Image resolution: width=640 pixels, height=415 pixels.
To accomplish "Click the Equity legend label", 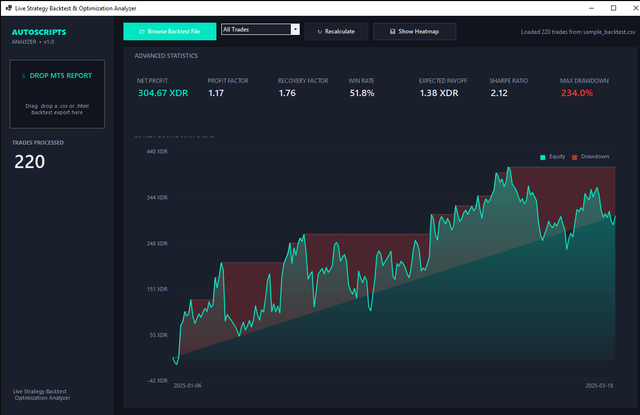I will pos(557,157).
